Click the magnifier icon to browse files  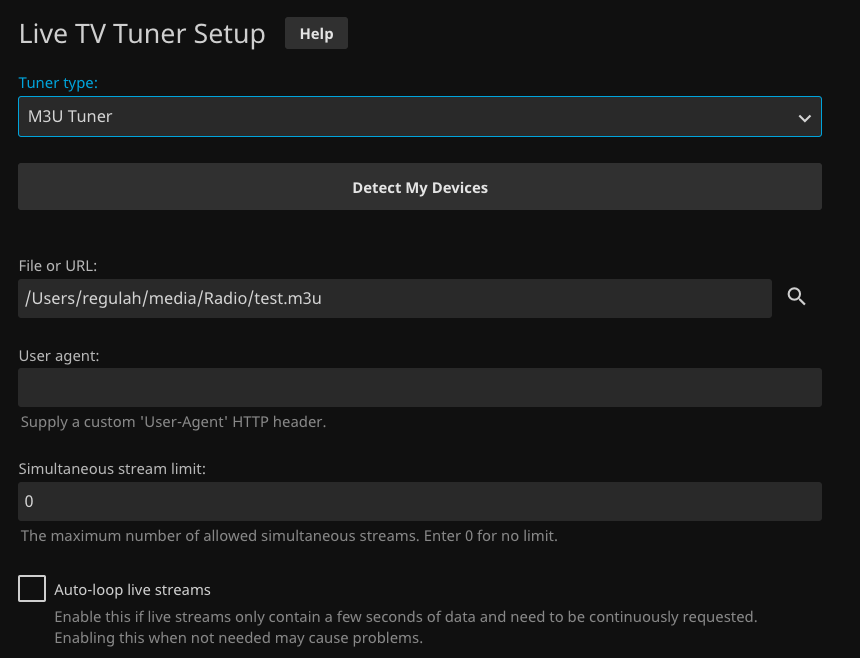click(796, 297)
